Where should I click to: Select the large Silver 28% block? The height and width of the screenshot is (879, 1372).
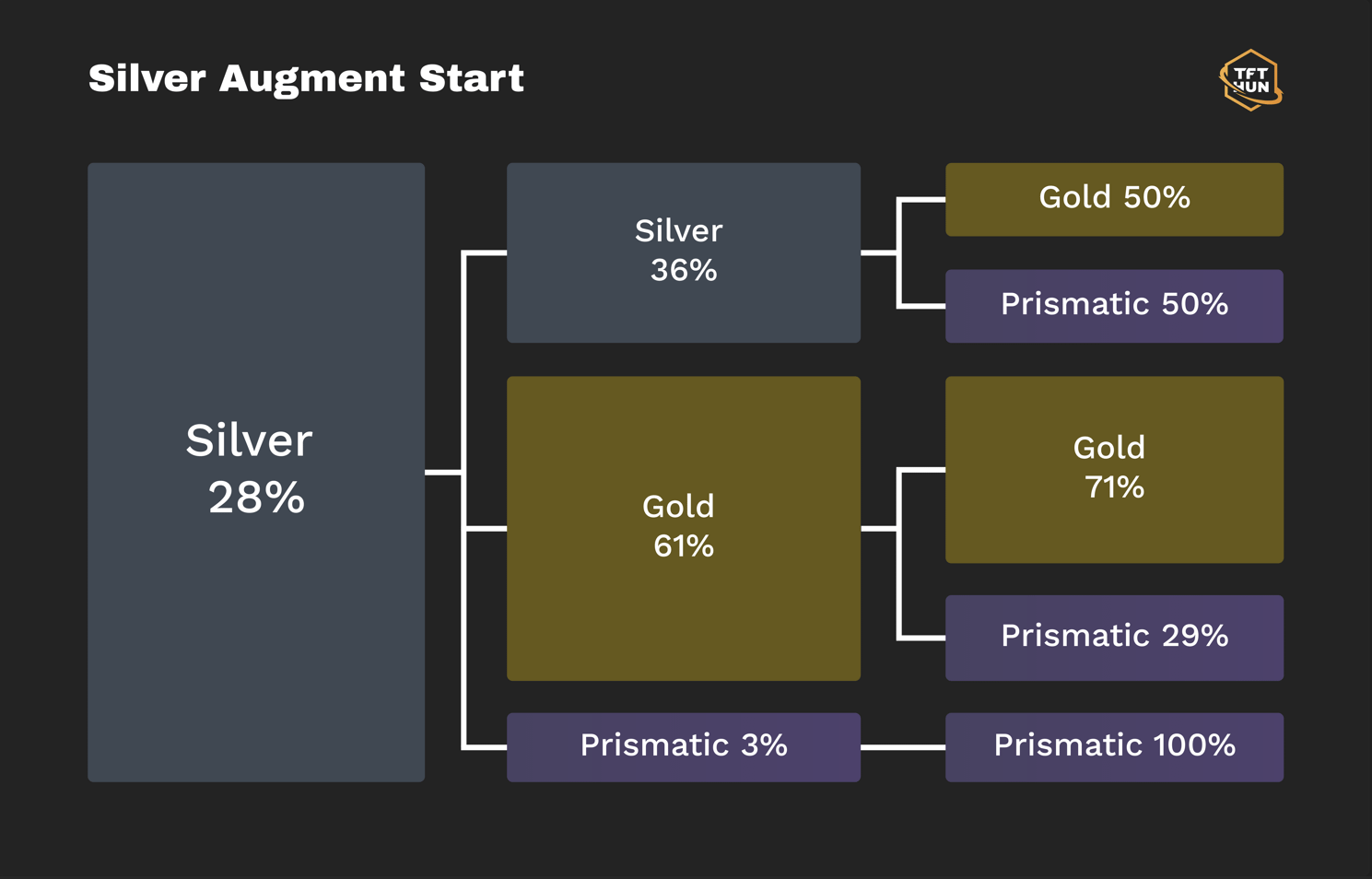(x=256, y=473)
